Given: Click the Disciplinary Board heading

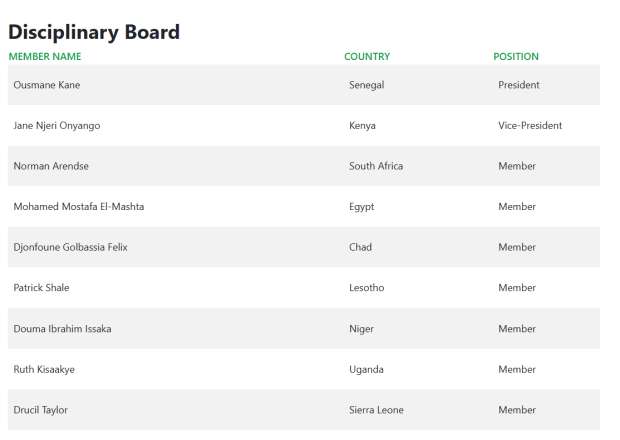Looking at the screenshot, I should [x=94, y=32].
